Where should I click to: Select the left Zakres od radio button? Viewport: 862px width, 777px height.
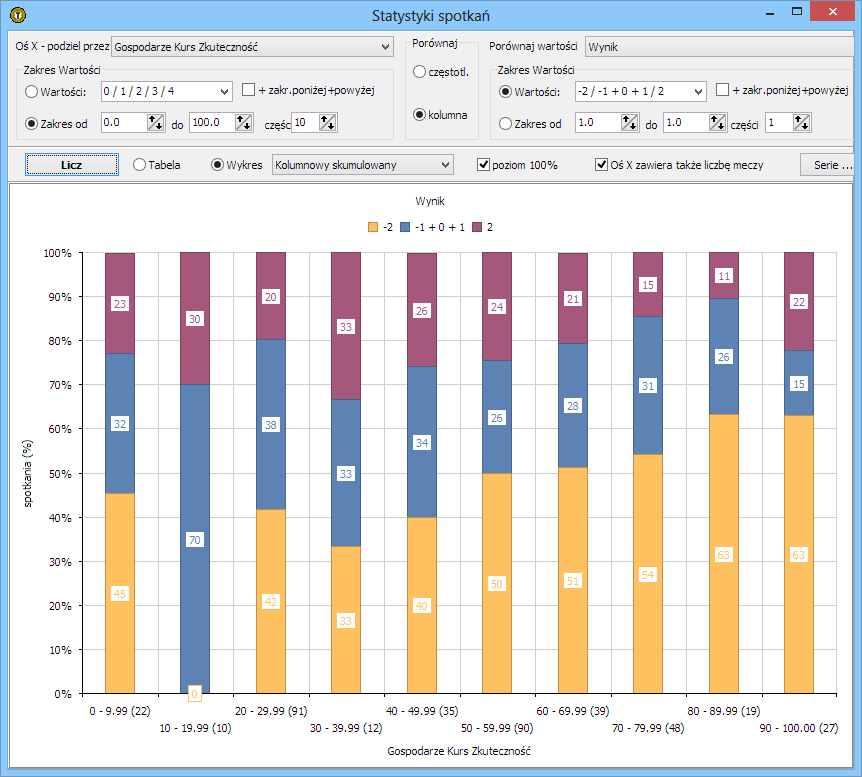[x=31, y=124]
